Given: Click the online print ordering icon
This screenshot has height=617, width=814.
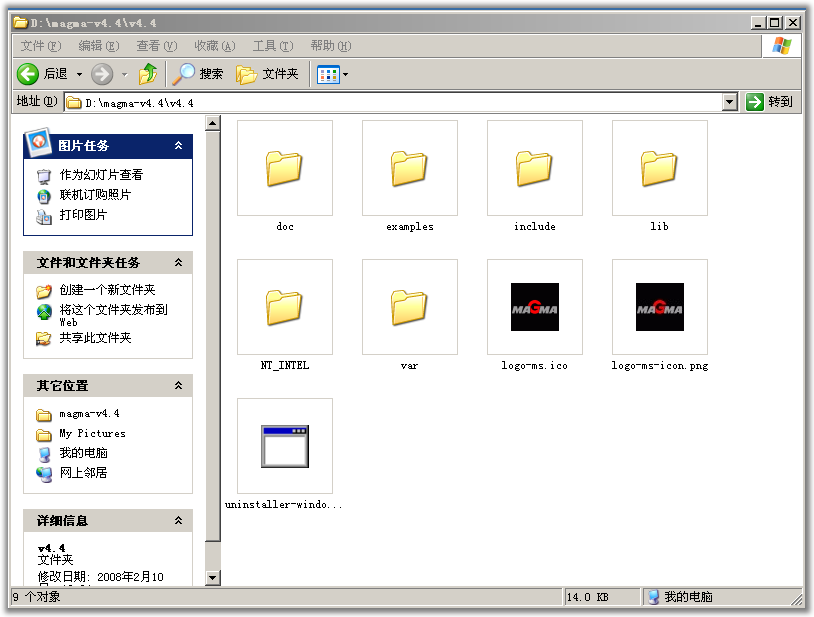Looking at the screenshot, I should click(x=44, y=196).
